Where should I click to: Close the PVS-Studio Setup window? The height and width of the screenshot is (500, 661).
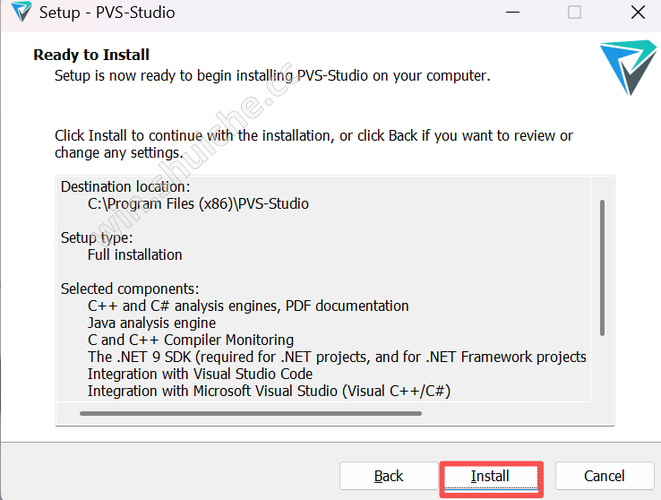[637, 14]
